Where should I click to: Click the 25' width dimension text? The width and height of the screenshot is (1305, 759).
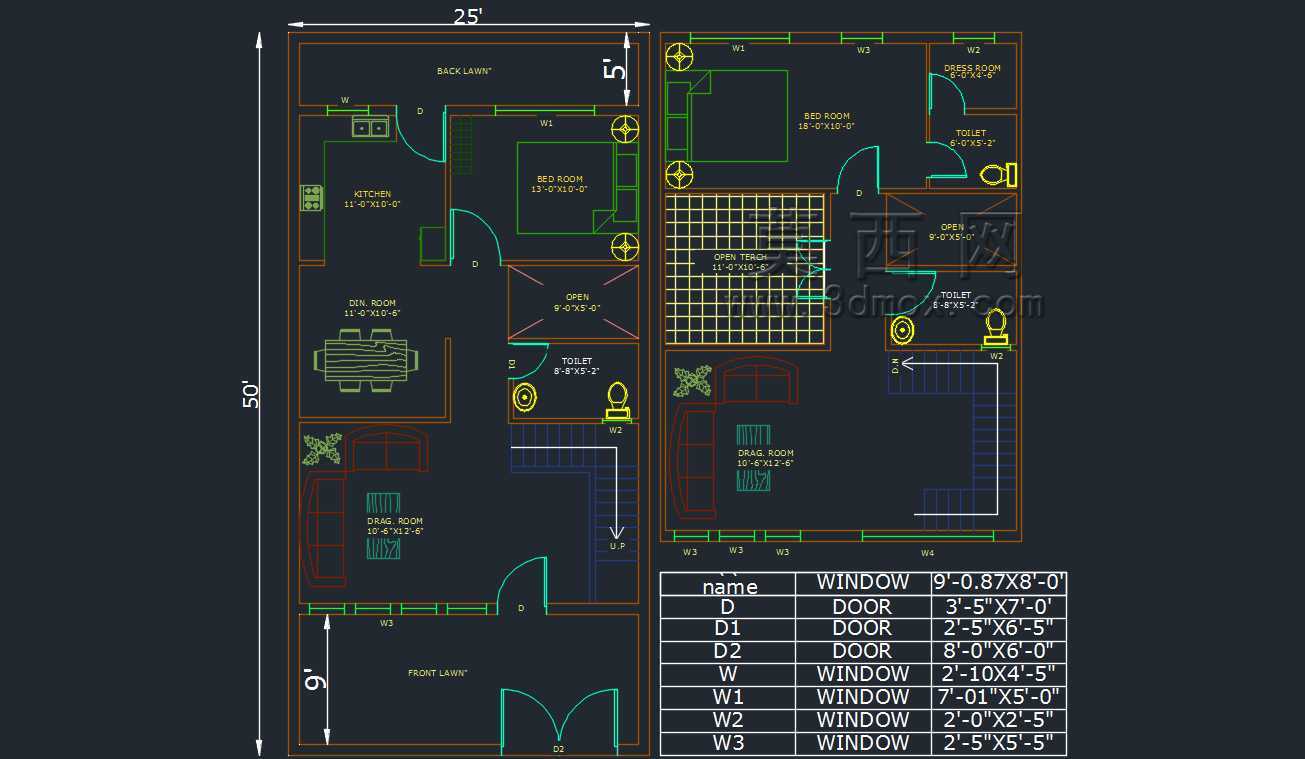[x=468, y=16]
